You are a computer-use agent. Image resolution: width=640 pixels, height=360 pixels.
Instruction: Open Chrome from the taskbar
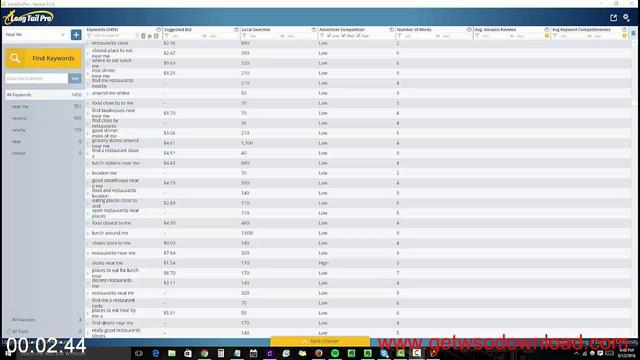204,353
